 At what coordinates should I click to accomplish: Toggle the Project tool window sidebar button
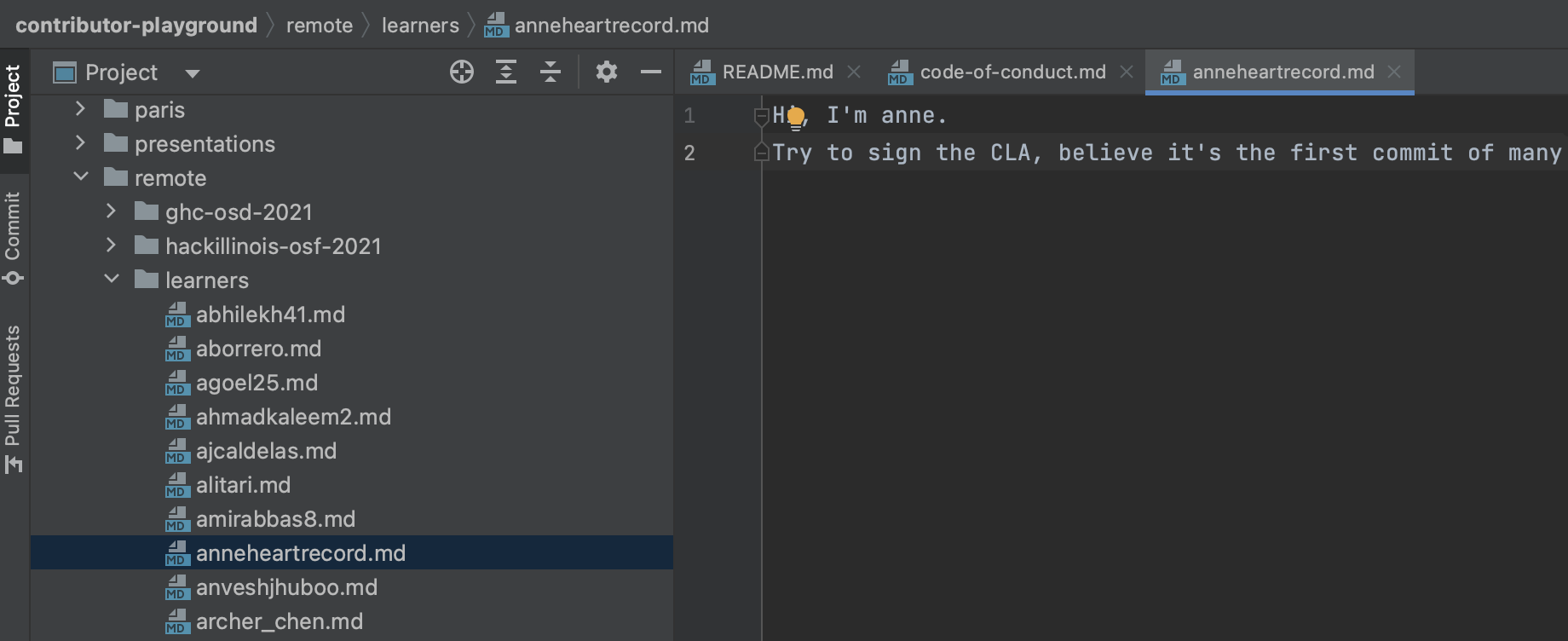coord(13,108)
